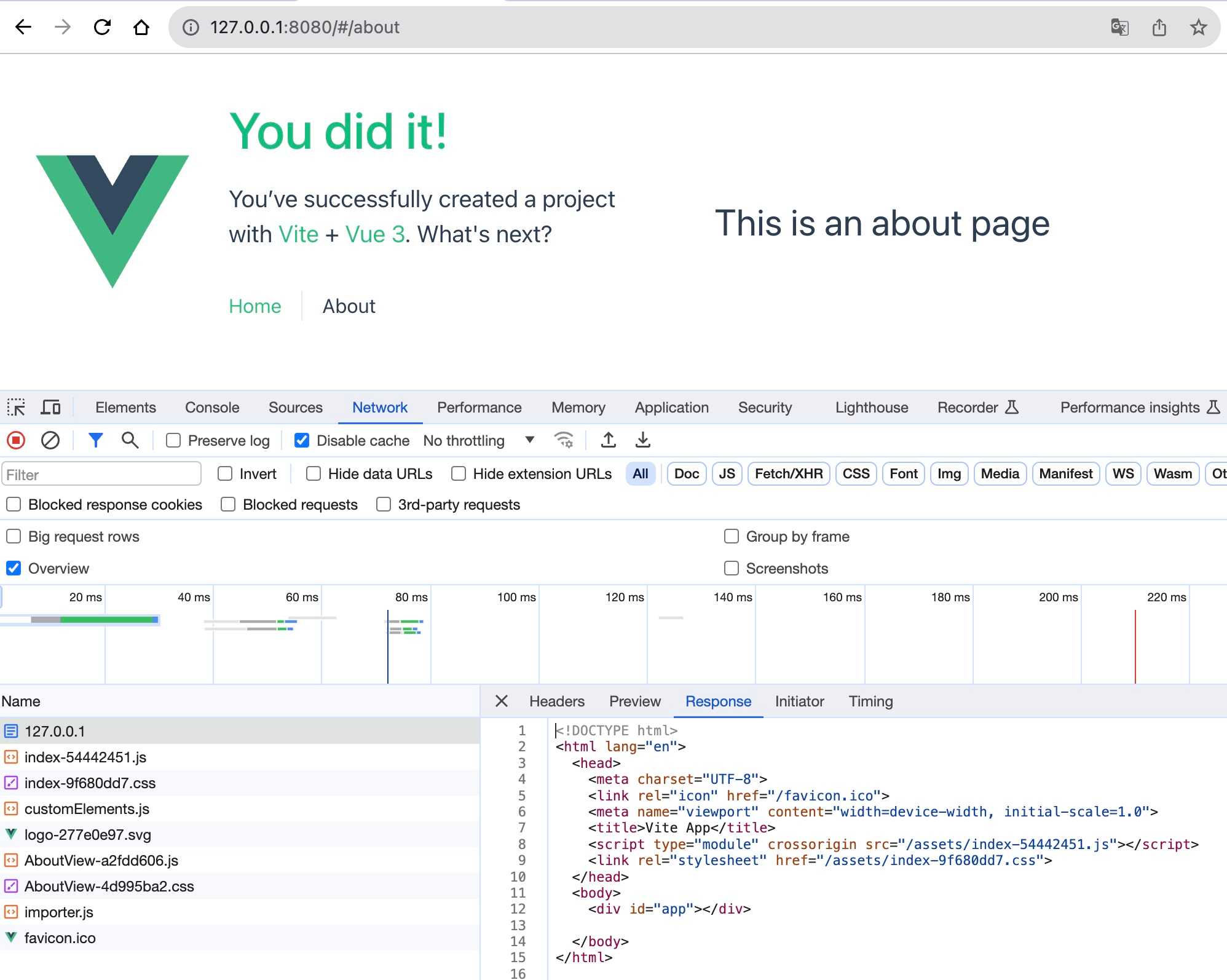Open the No throttling dropdown
This screenshot has width=1227, height=980.
click(479, 440)
